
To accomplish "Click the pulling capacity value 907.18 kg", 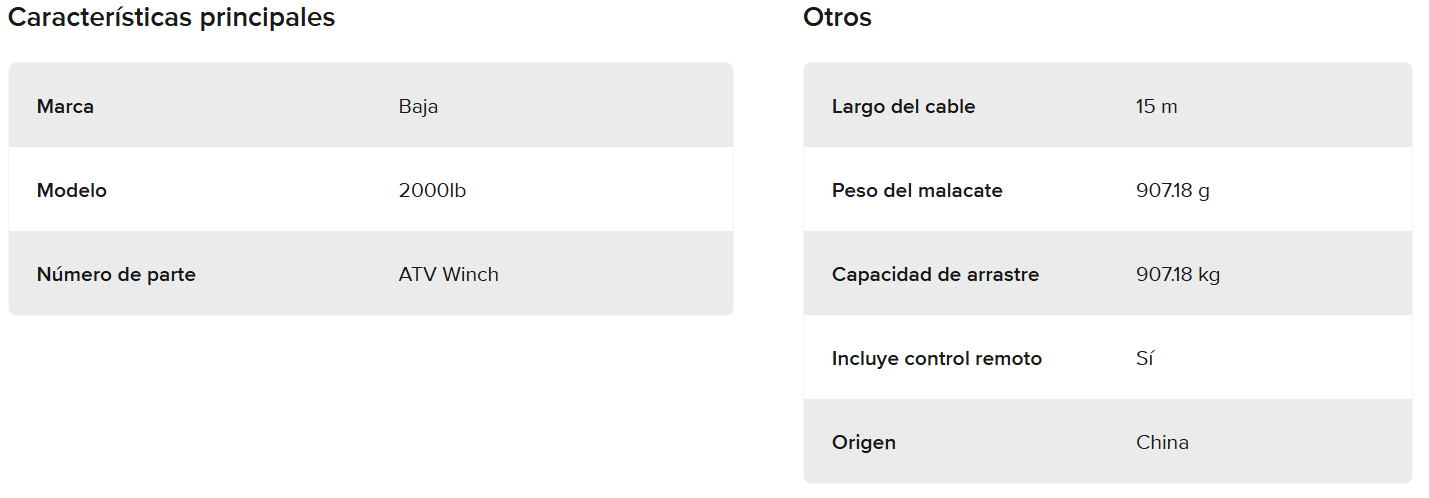I will point(1178,274).
